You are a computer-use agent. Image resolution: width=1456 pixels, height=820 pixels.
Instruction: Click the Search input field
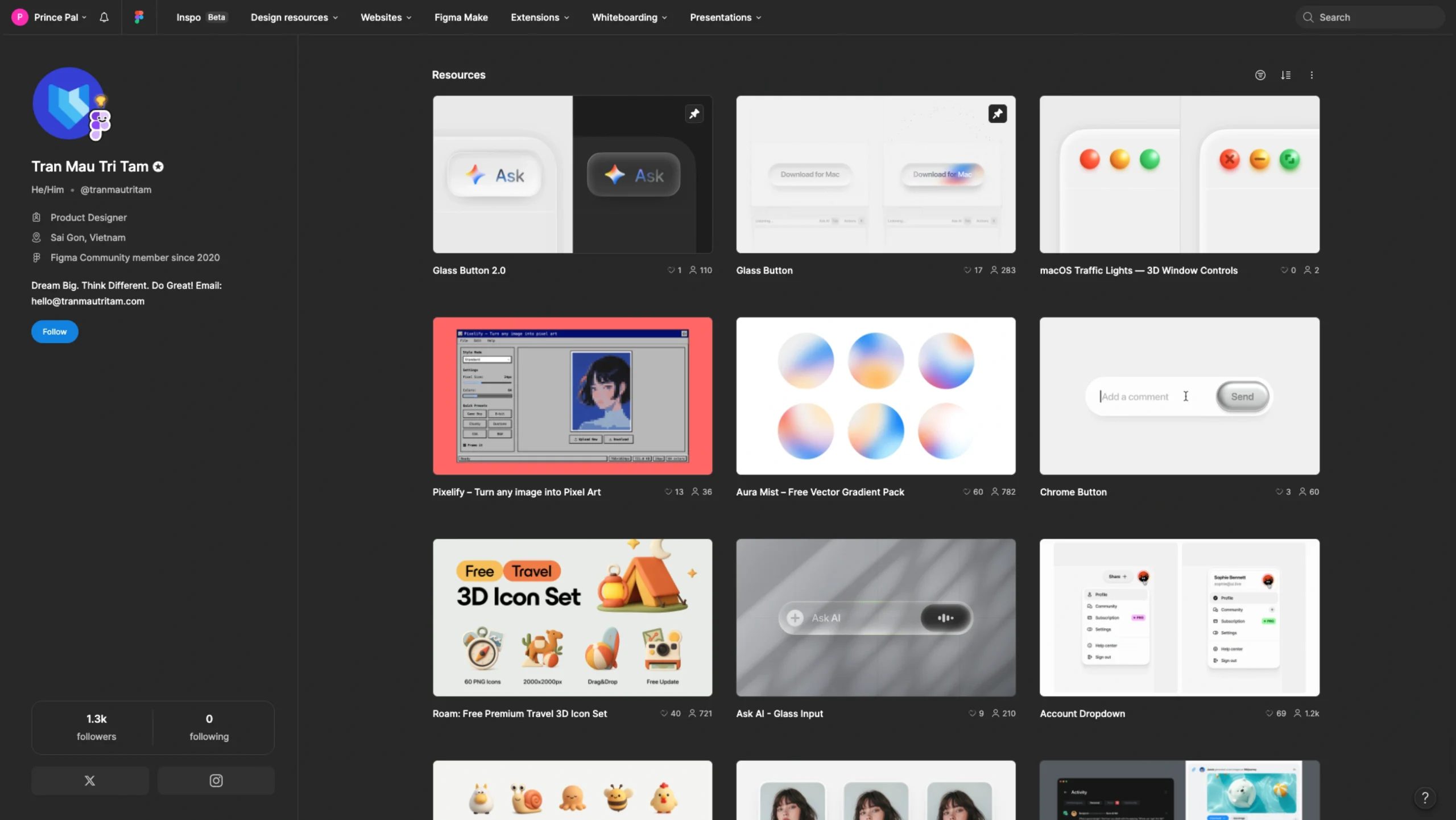pyautogui.click(x=1370, y=17)
